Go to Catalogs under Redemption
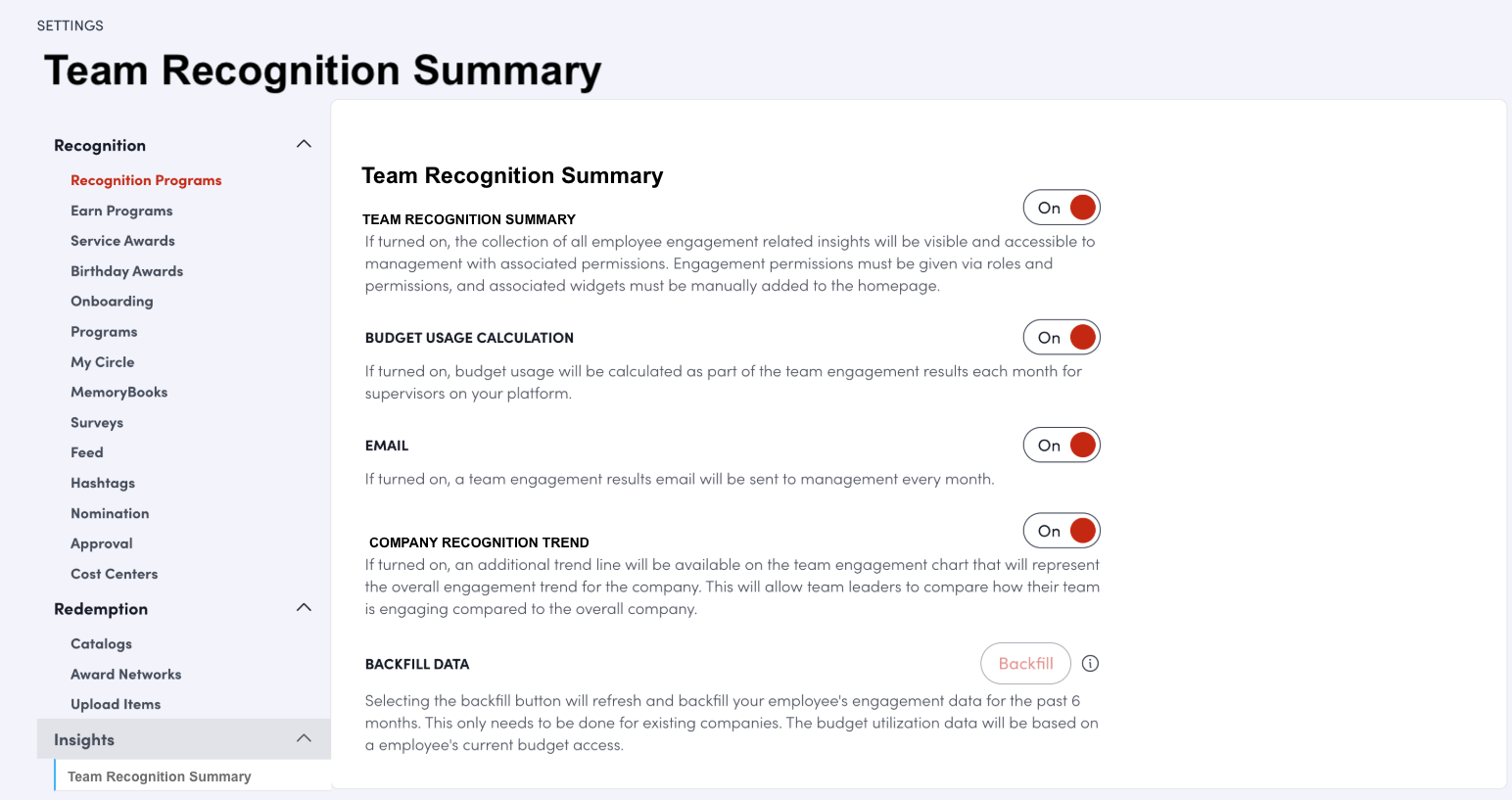 coord(101,644)
